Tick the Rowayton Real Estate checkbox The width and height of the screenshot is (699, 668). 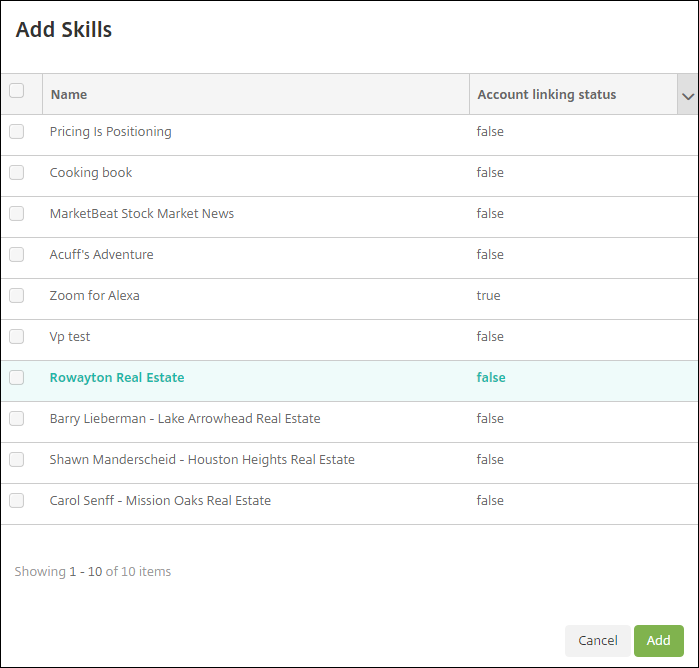16,377
